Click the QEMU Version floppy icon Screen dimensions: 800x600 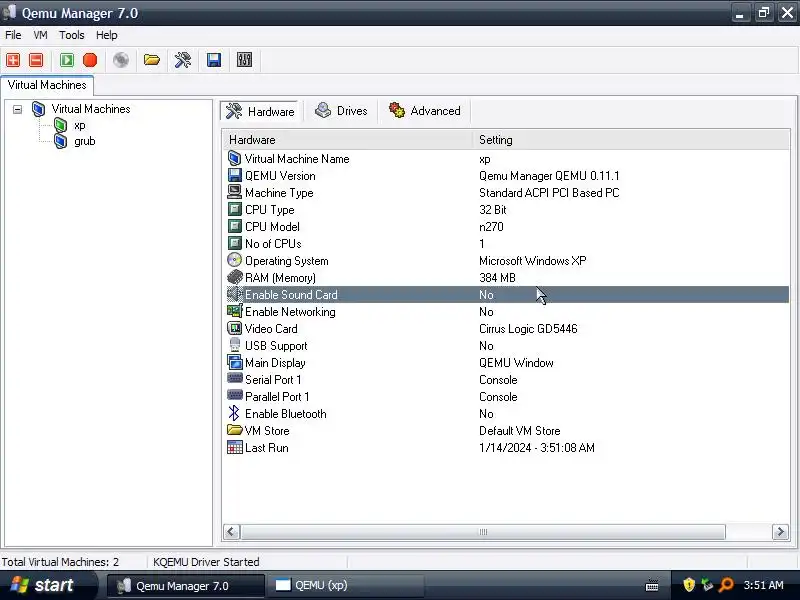(235, 176)
